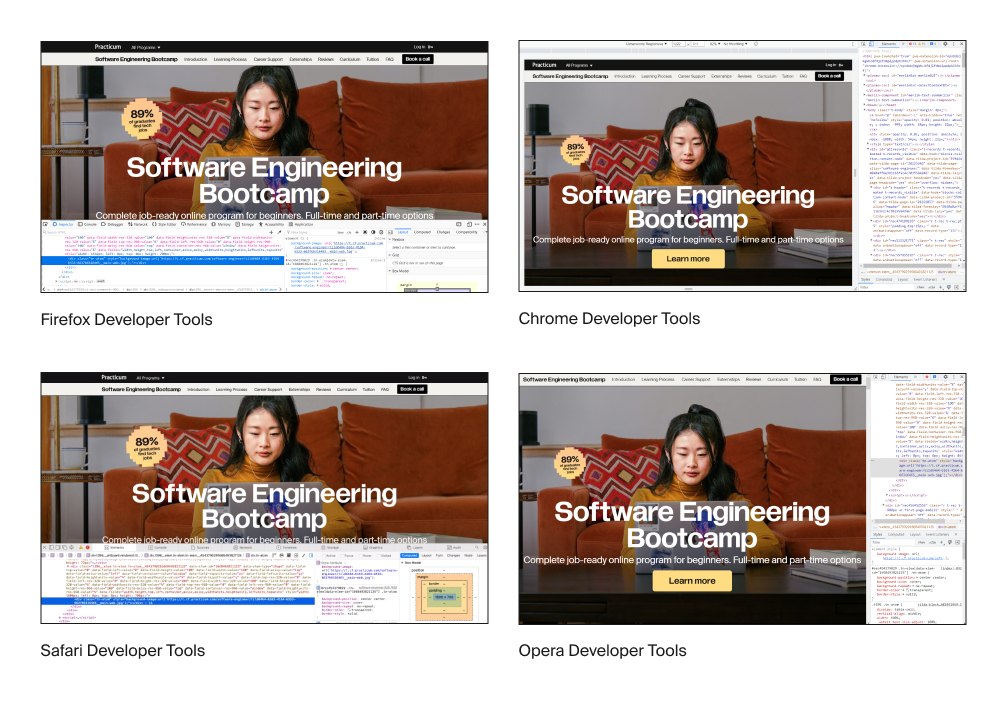Click the 'Safari Developer Tools' caption
This screenshot has width=1001, height=717.
123,651
